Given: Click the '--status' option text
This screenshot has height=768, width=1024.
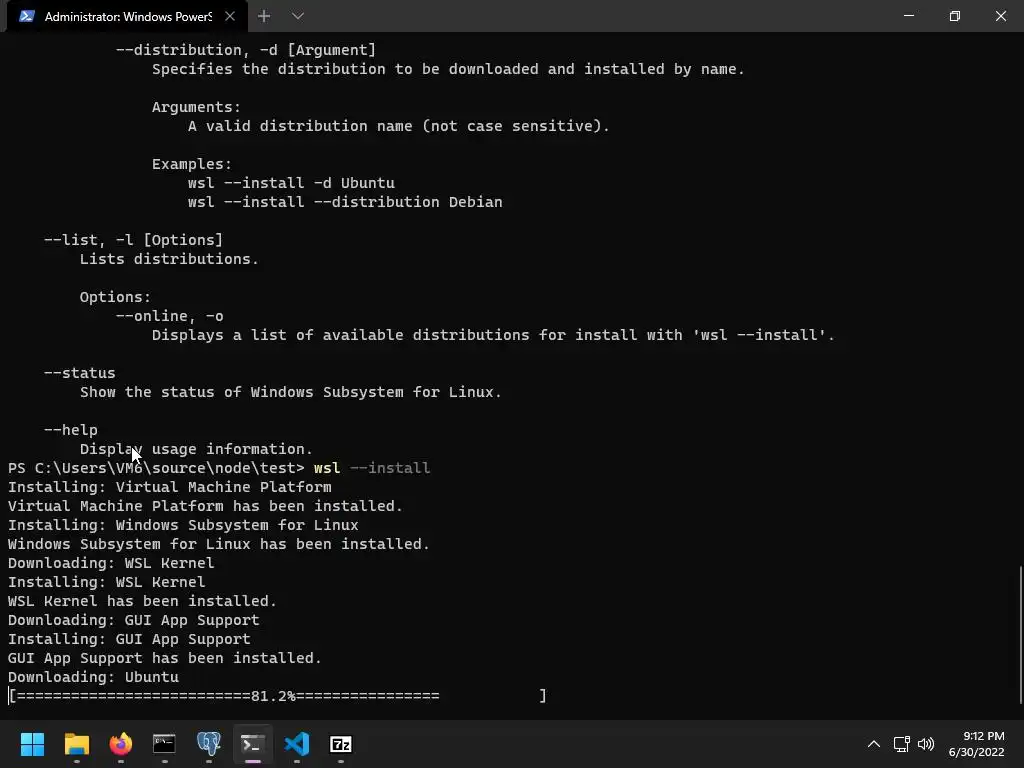Looking at the screenshot, I should pyautogui.click(x=80, y=373).
